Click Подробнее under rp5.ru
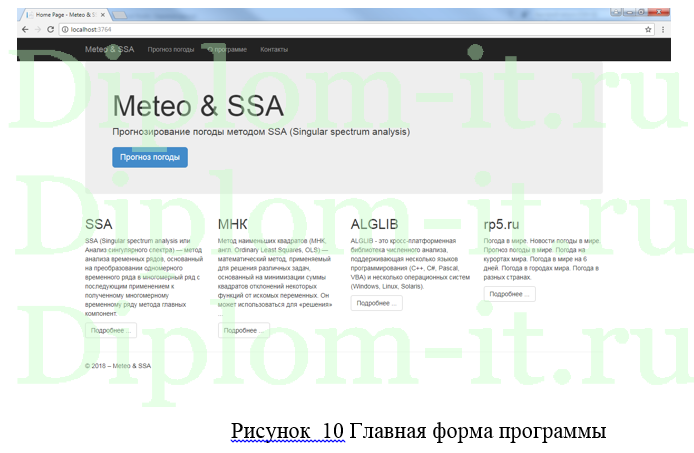This screenshot has height=453, width=694. (x=509, y=294)
